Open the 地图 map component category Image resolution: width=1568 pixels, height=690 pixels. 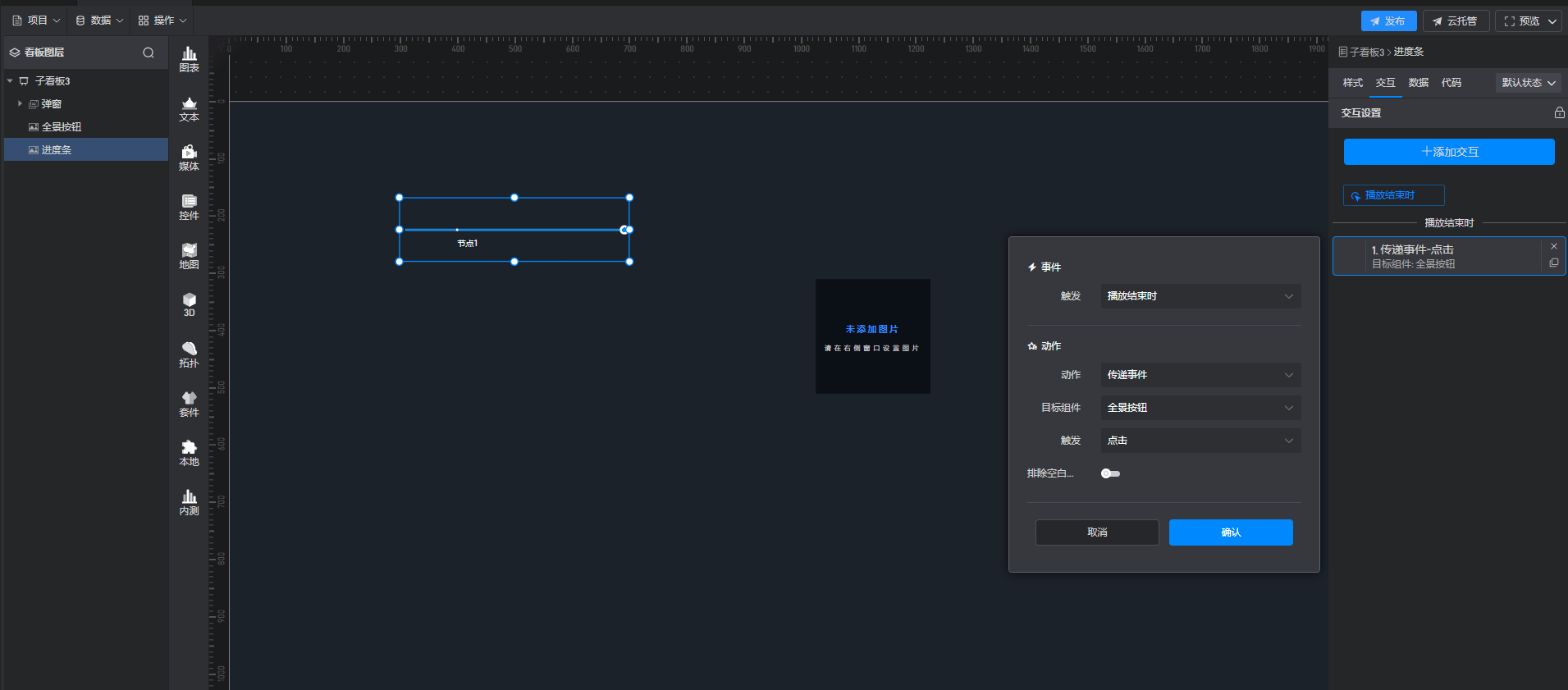pyautogui.click(x=189, y=256)
